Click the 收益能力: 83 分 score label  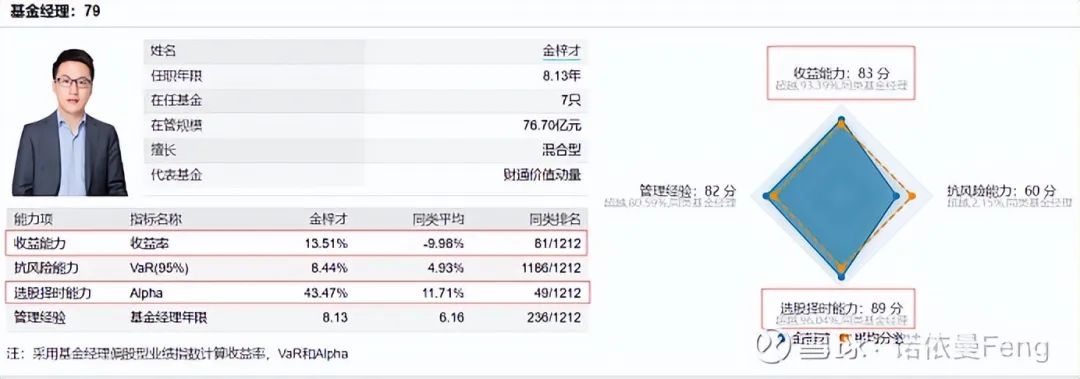(x=840, y=72)
